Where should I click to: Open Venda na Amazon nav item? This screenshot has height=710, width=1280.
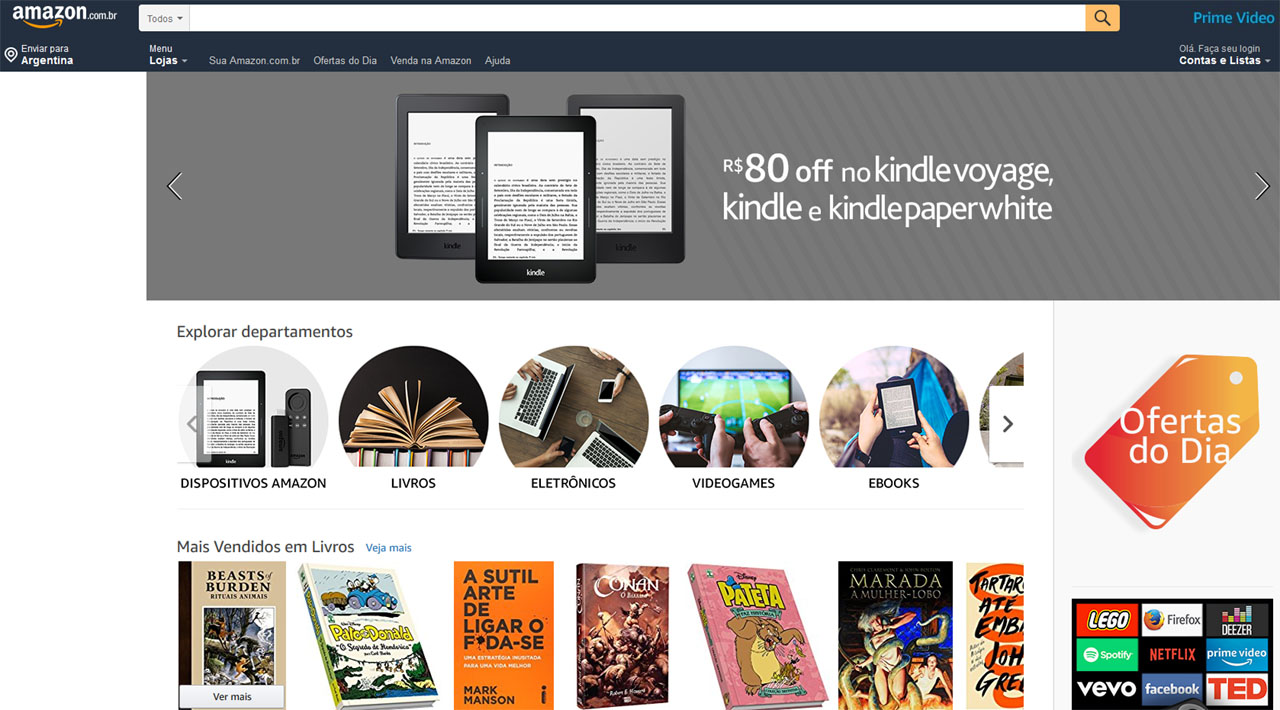coord(431,60)
